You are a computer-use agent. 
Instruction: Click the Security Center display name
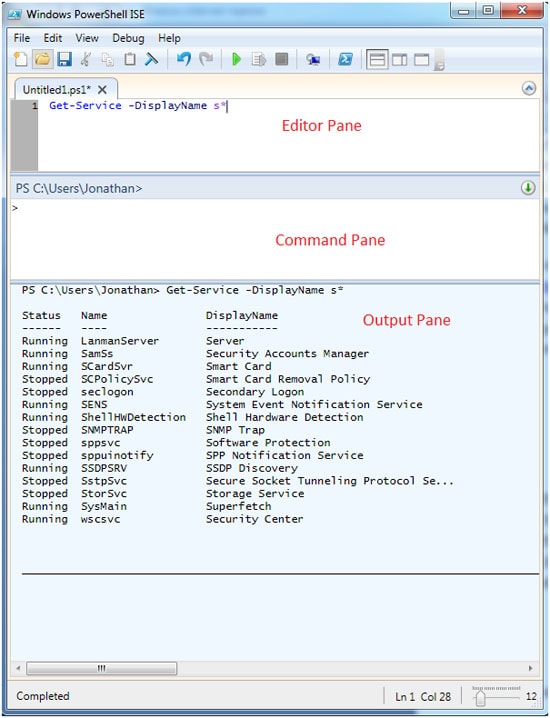[x=255, y=520]
